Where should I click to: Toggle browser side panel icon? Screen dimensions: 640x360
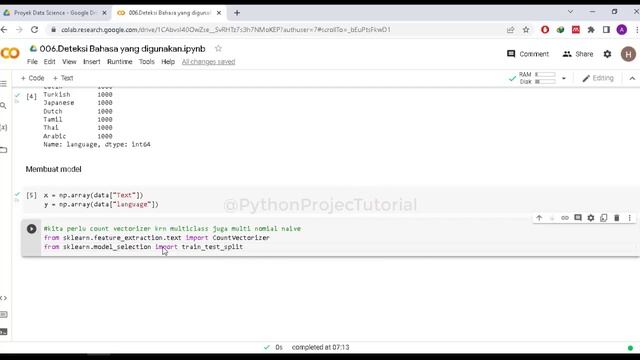click(606, 29)
